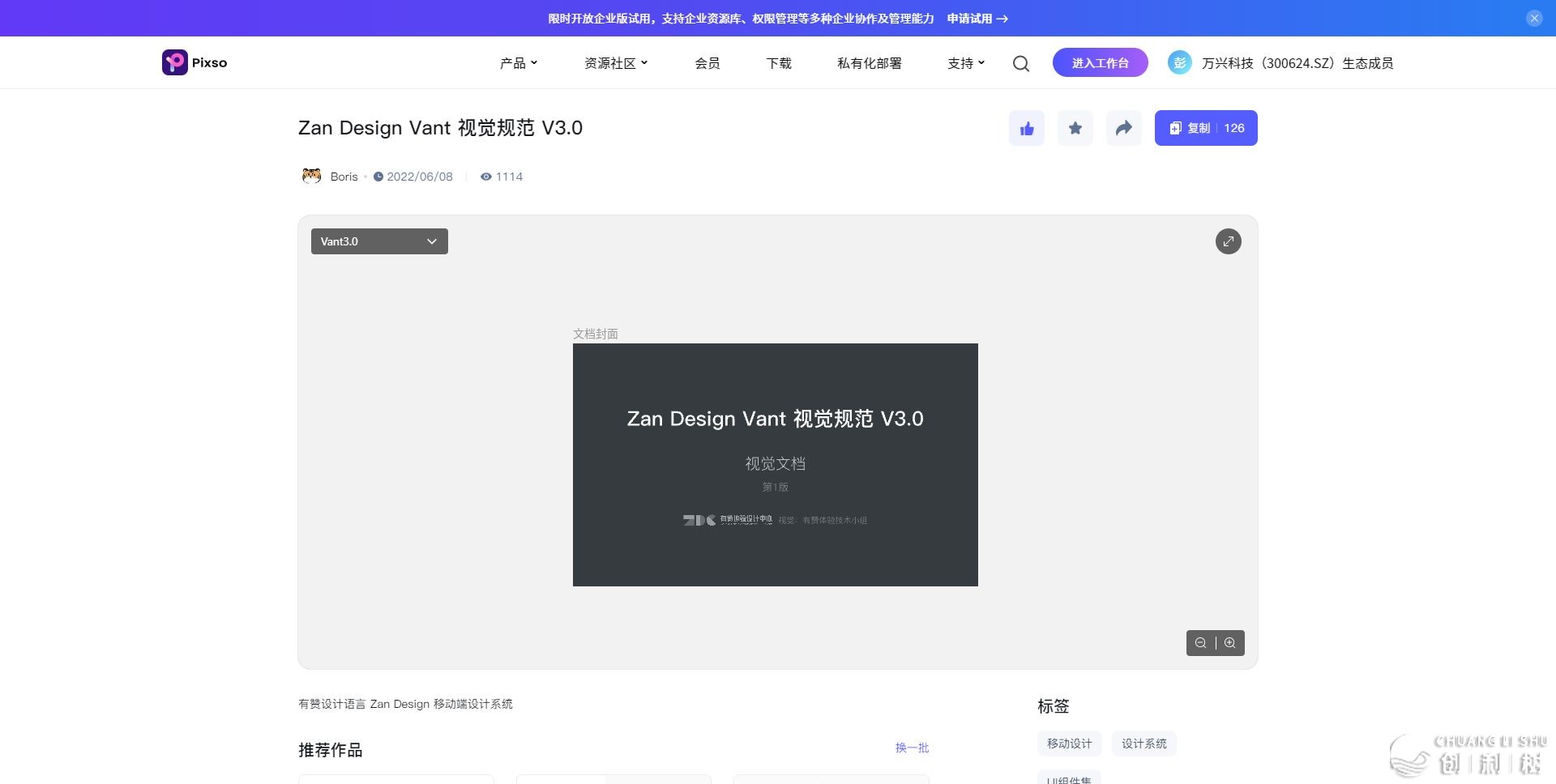Share the design via the share icon
This screenshot has width=1556, height=784.
pyautogui.click(x=1123, y=127)
